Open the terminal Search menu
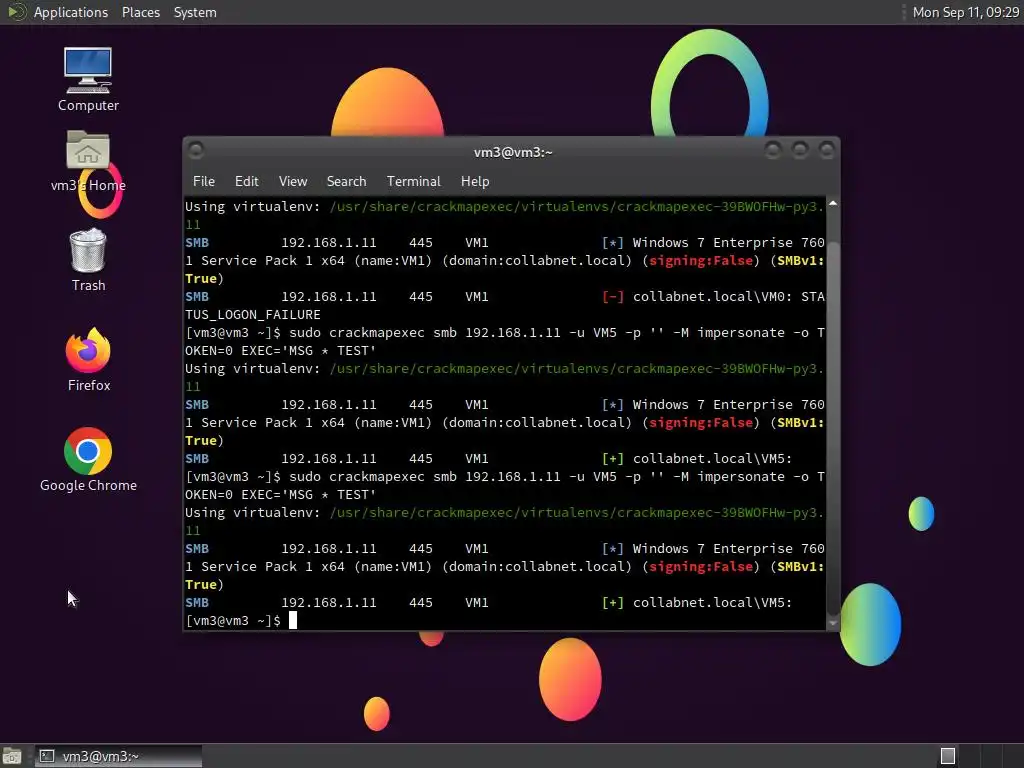This screenshot has width=1024, height=768. pos(346,182)
